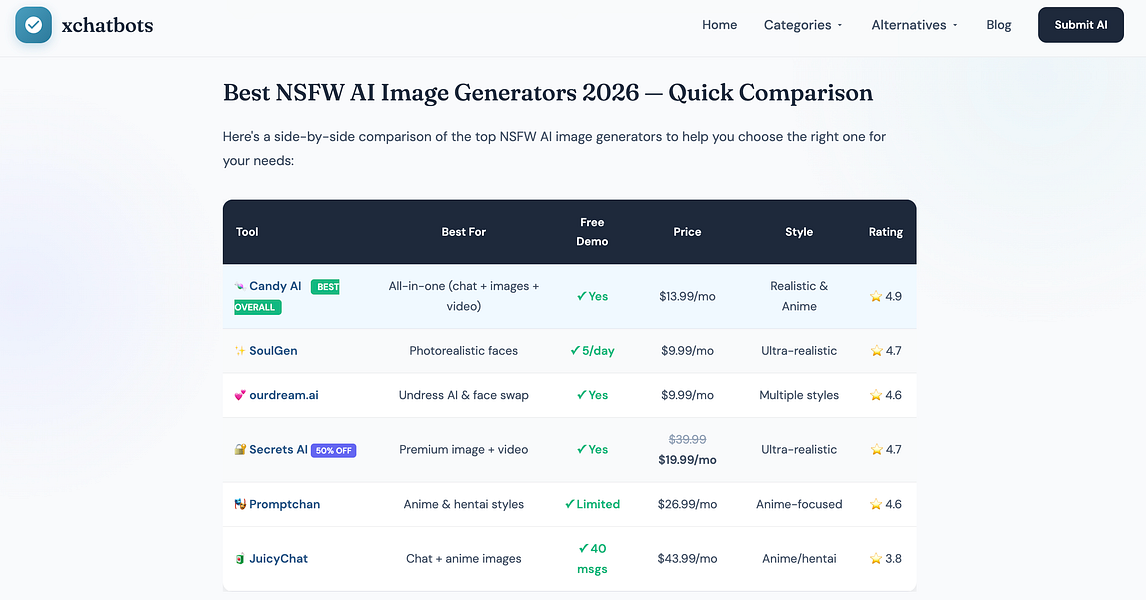
Task: Click the 'Chat + anime images' cell
Action: coord(463,558)
